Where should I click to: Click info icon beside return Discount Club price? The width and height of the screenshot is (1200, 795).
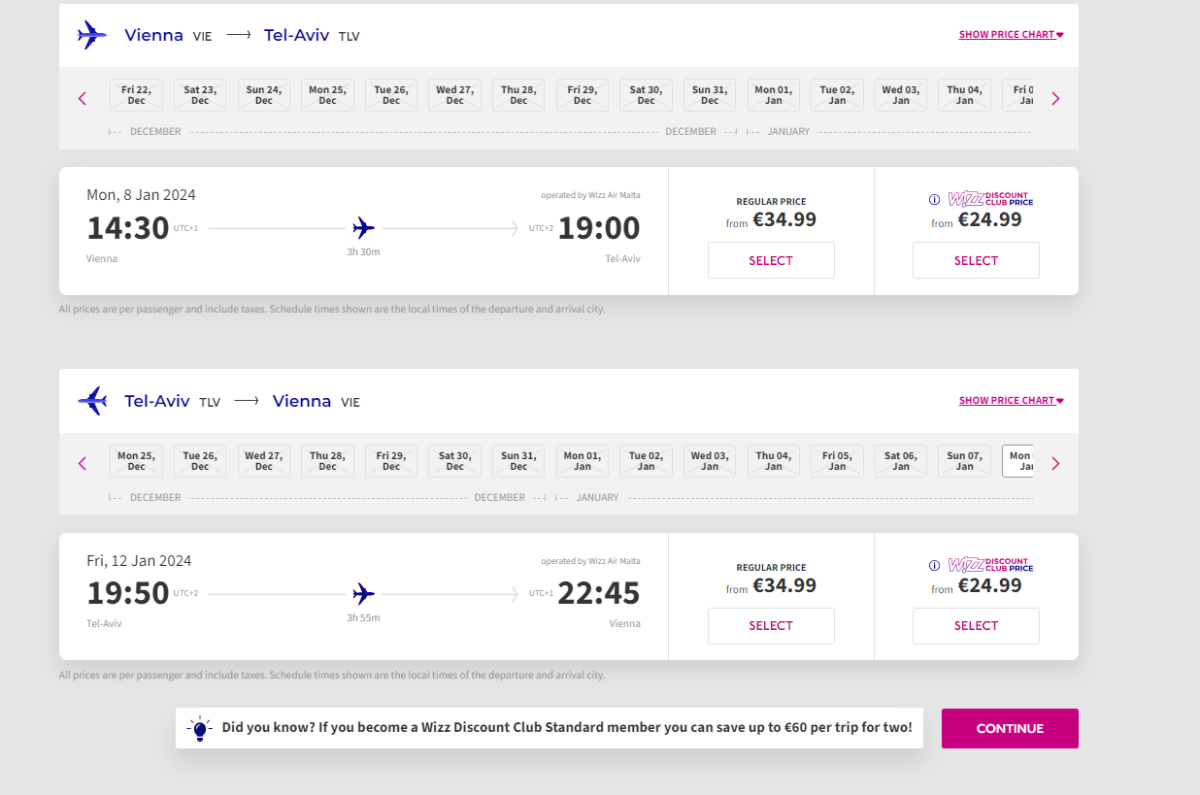pyautogui.click(x=935, y=565)
